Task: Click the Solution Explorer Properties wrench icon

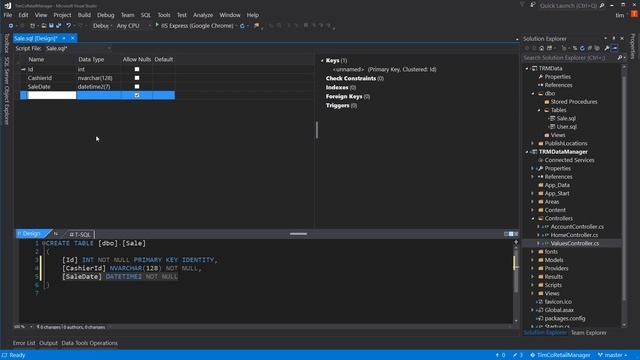Action: pos(607,48)
